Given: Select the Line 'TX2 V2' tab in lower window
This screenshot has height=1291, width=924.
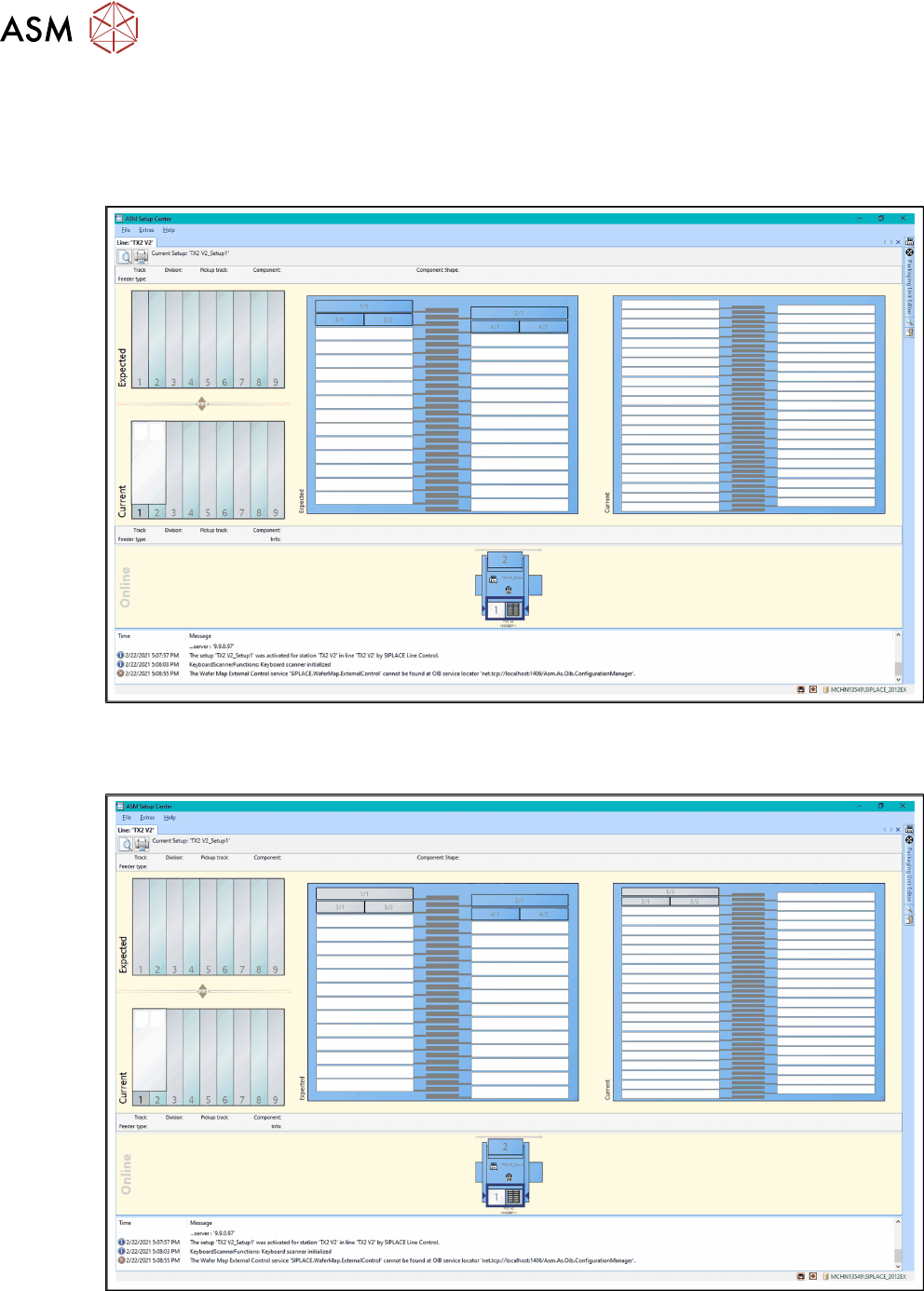Looking at the screenshot, I should click(x=136, y=830).
